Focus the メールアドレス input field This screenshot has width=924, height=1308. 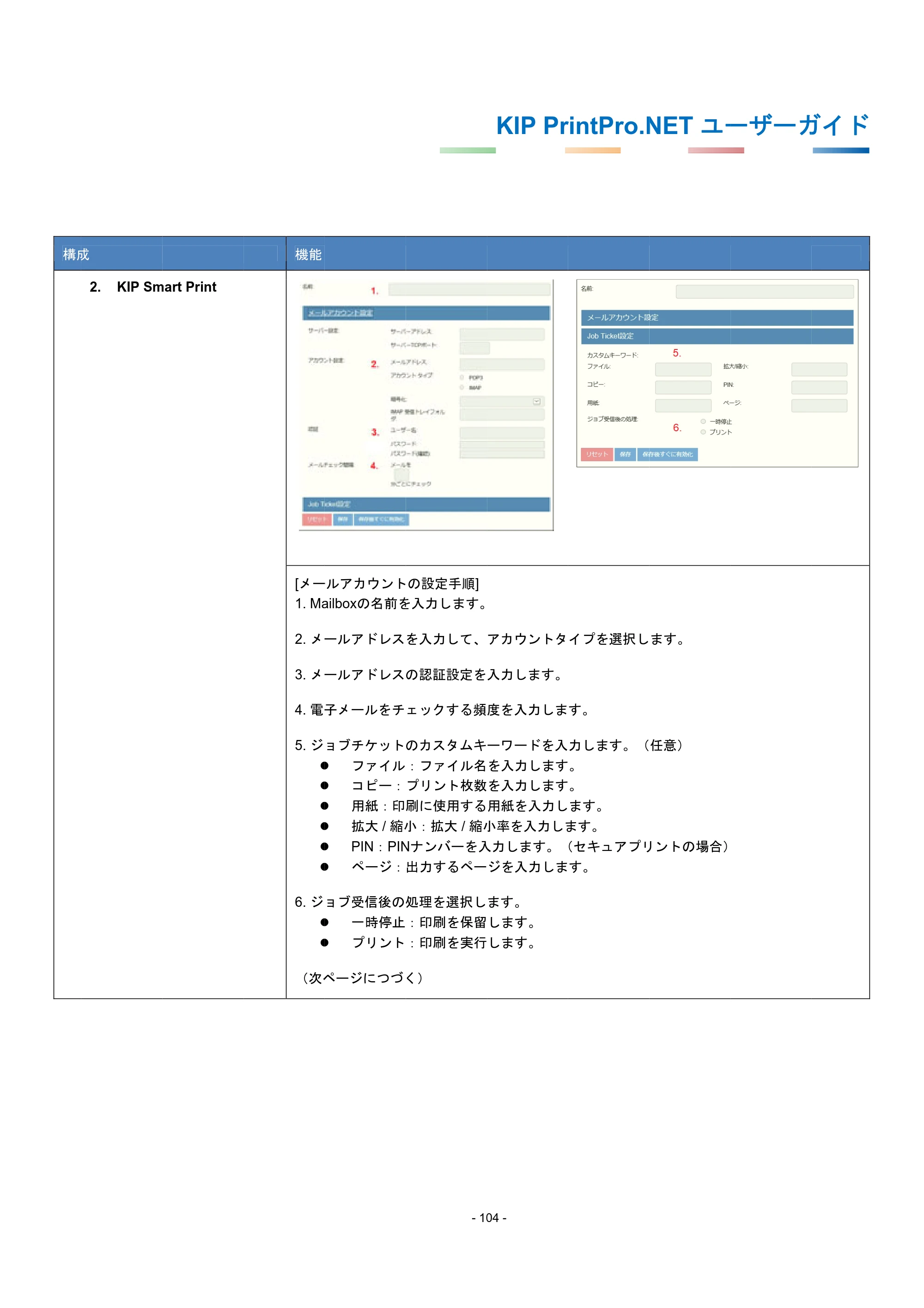pos(502,364)
